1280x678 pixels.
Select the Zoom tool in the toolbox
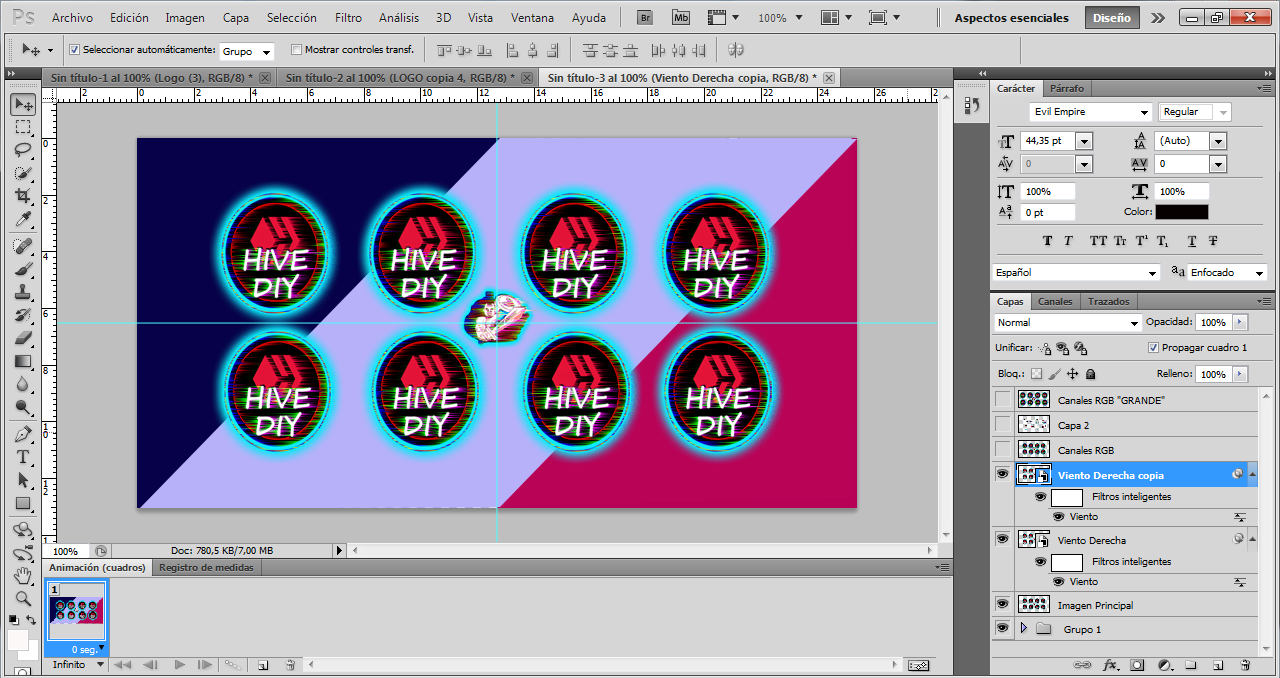pos(23,599)
